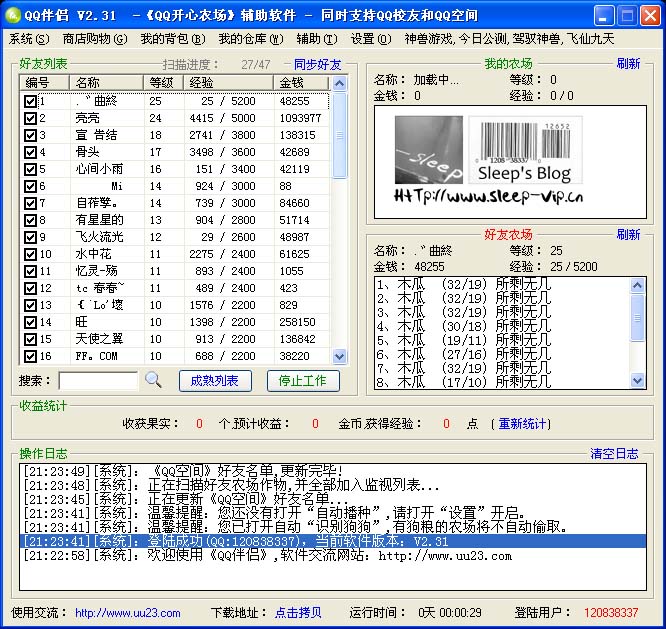Click friend list scrollbar thumb

[x=339, y=135]
